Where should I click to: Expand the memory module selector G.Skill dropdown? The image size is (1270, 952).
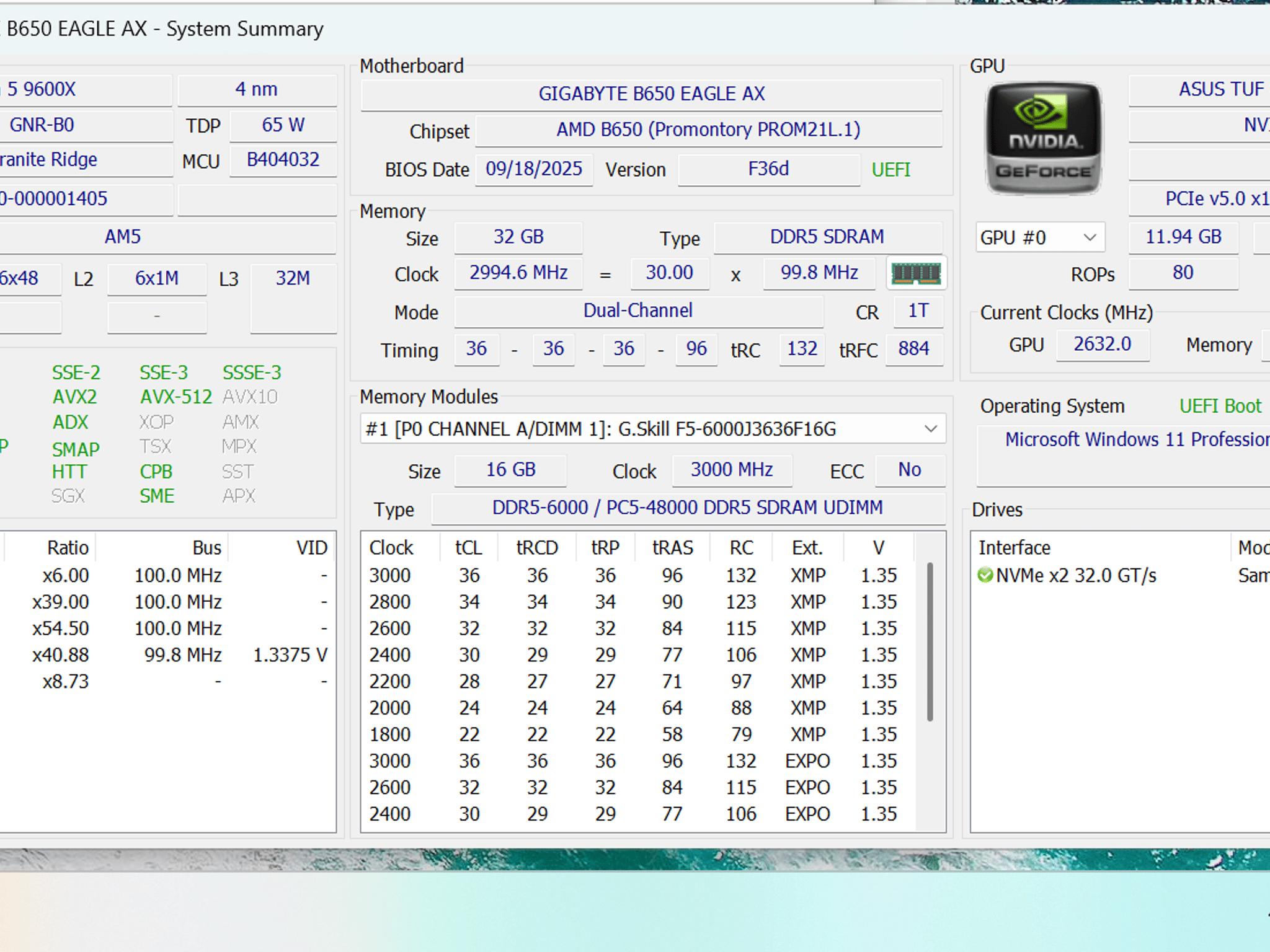tap(652, 429)
